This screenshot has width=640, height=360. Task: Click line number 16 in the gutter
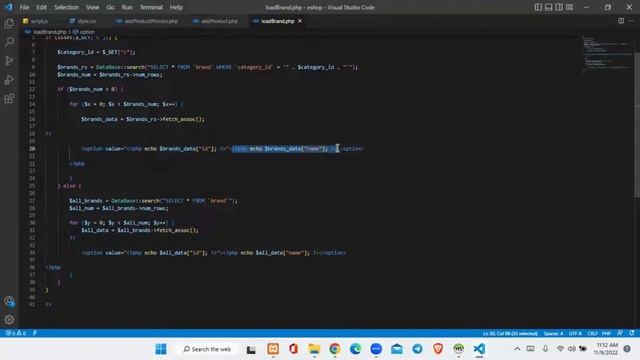tap(32, 119)
